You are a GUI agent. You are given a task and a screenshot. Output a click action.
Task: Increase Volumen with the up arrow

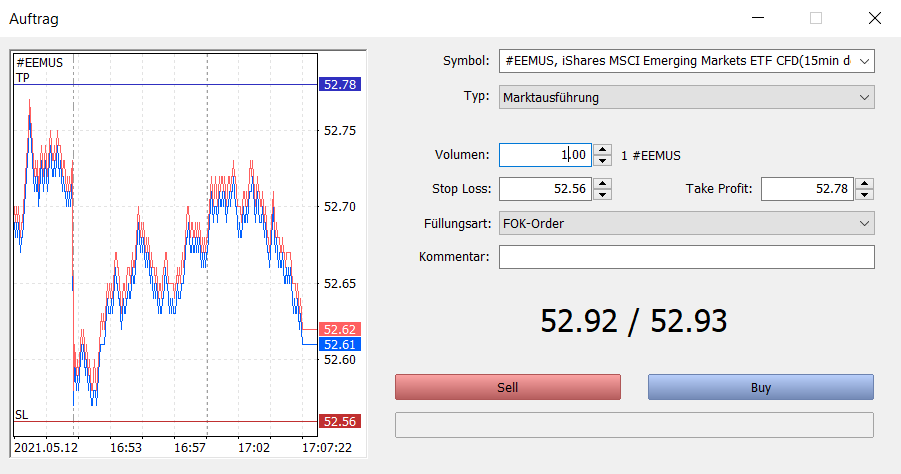point(602,150)
